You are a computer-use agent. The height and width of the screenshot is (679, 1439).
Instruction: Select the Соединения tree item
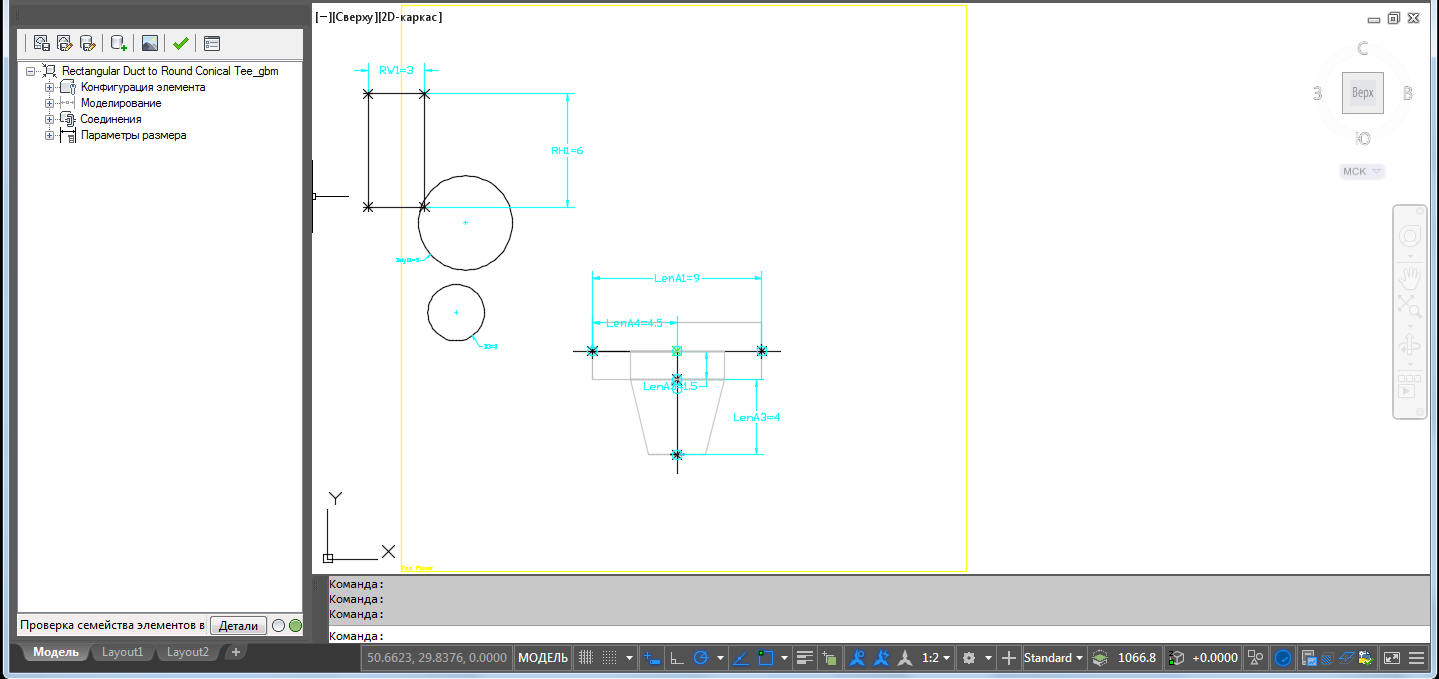tap(111, 119)
